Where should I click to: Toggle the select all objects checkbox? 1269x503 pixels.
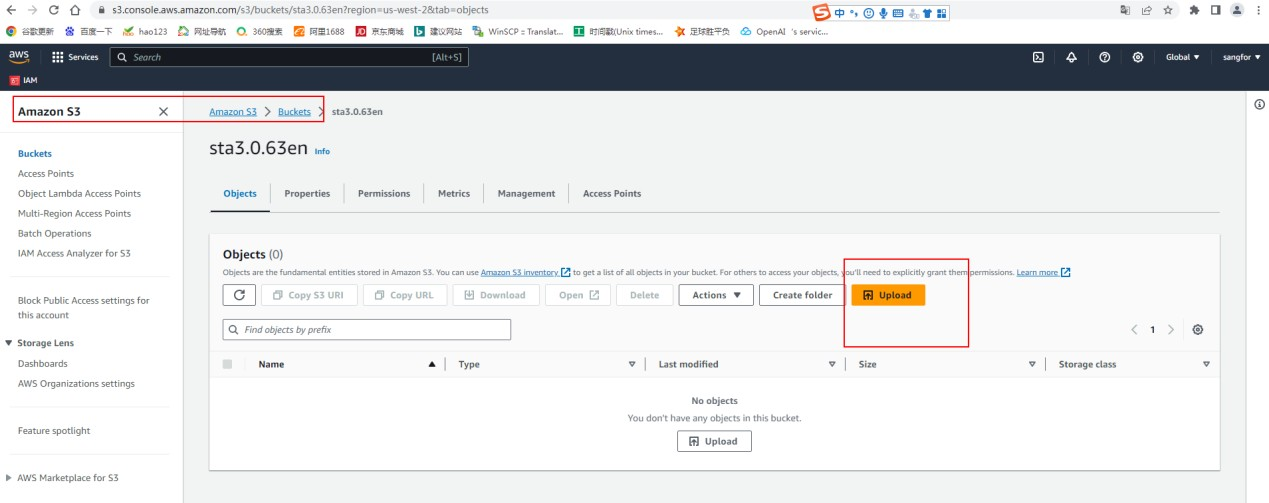[228, 364]
